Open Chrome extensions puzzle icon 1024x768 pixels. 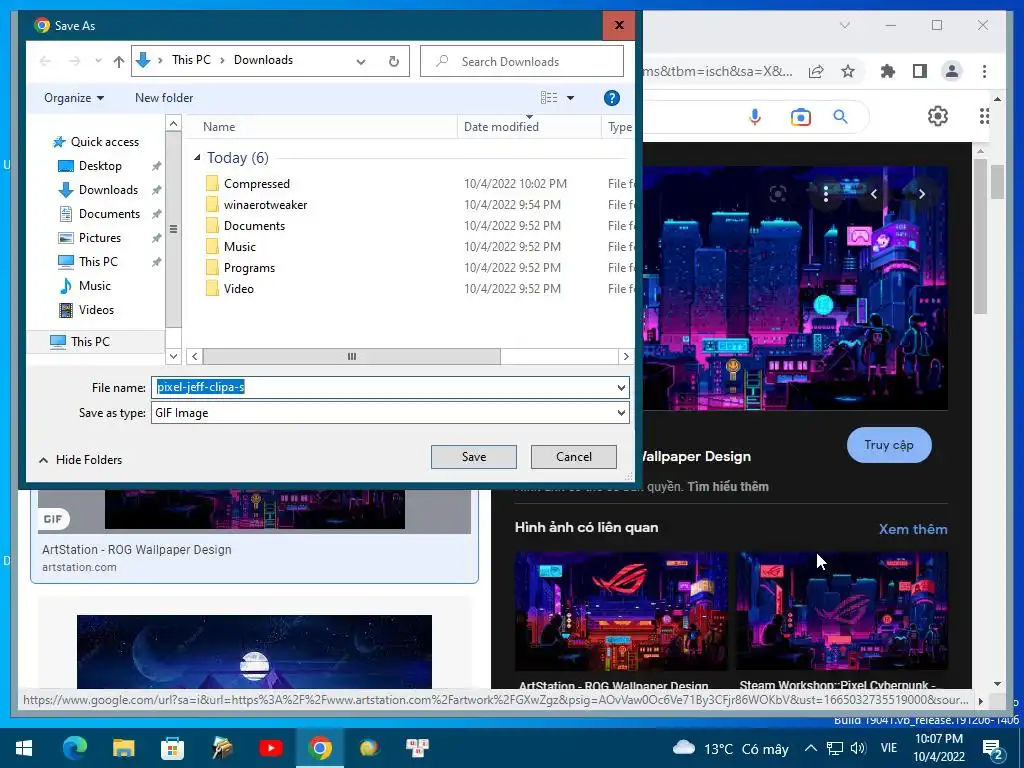[x=888, y=71]
